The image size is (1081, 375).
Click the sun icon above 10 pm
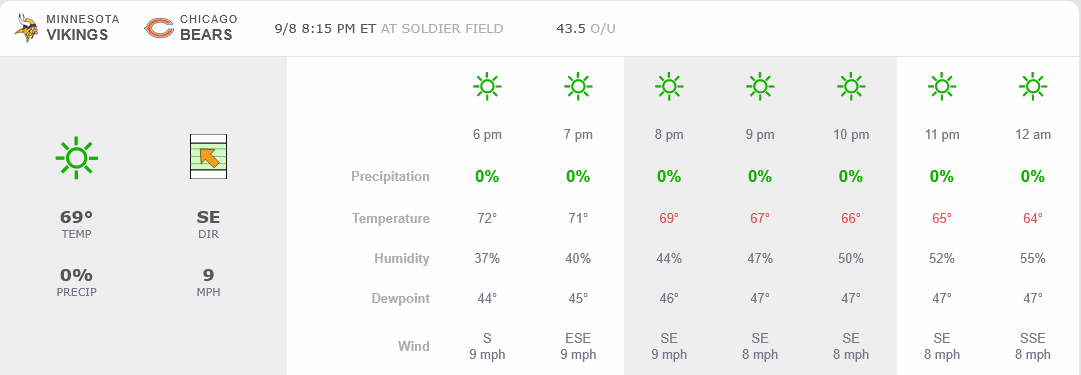pos(851,86)
